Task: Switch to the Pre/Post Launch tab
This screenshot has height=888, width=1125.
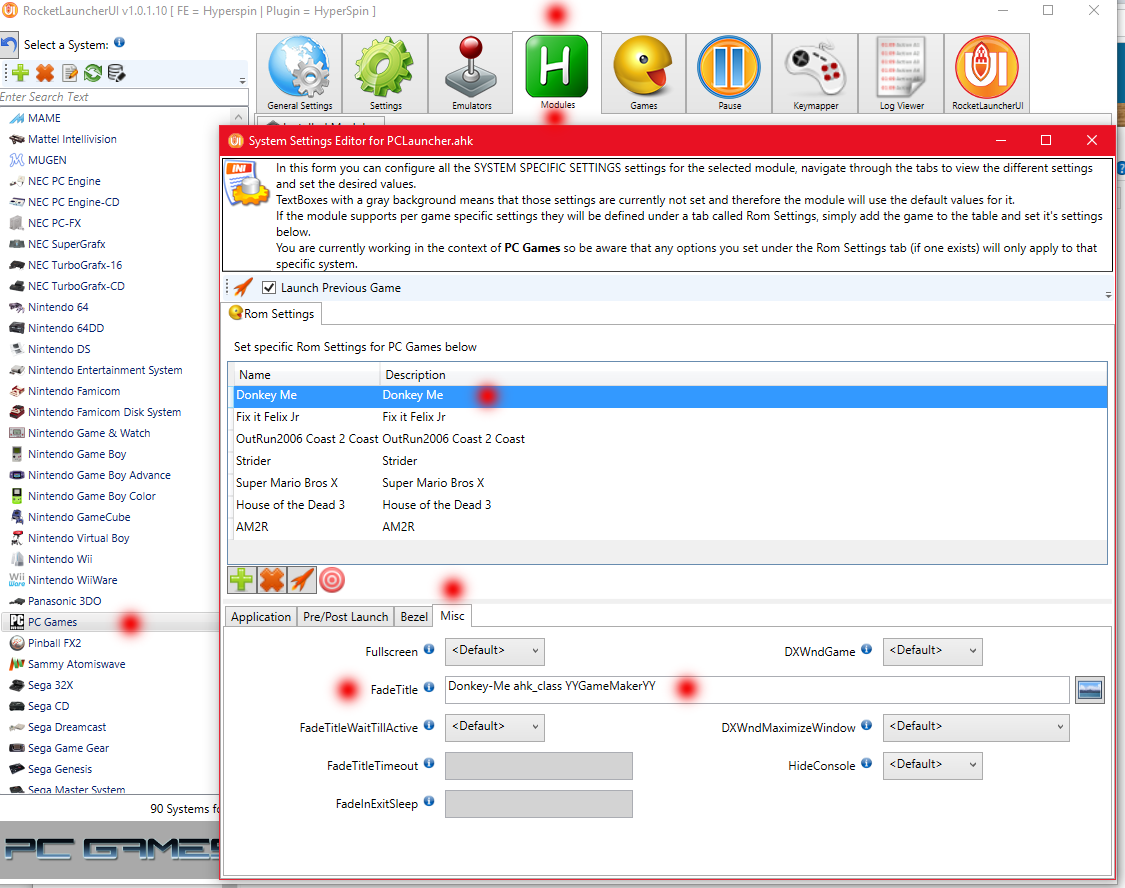Action: pos(345,617)
